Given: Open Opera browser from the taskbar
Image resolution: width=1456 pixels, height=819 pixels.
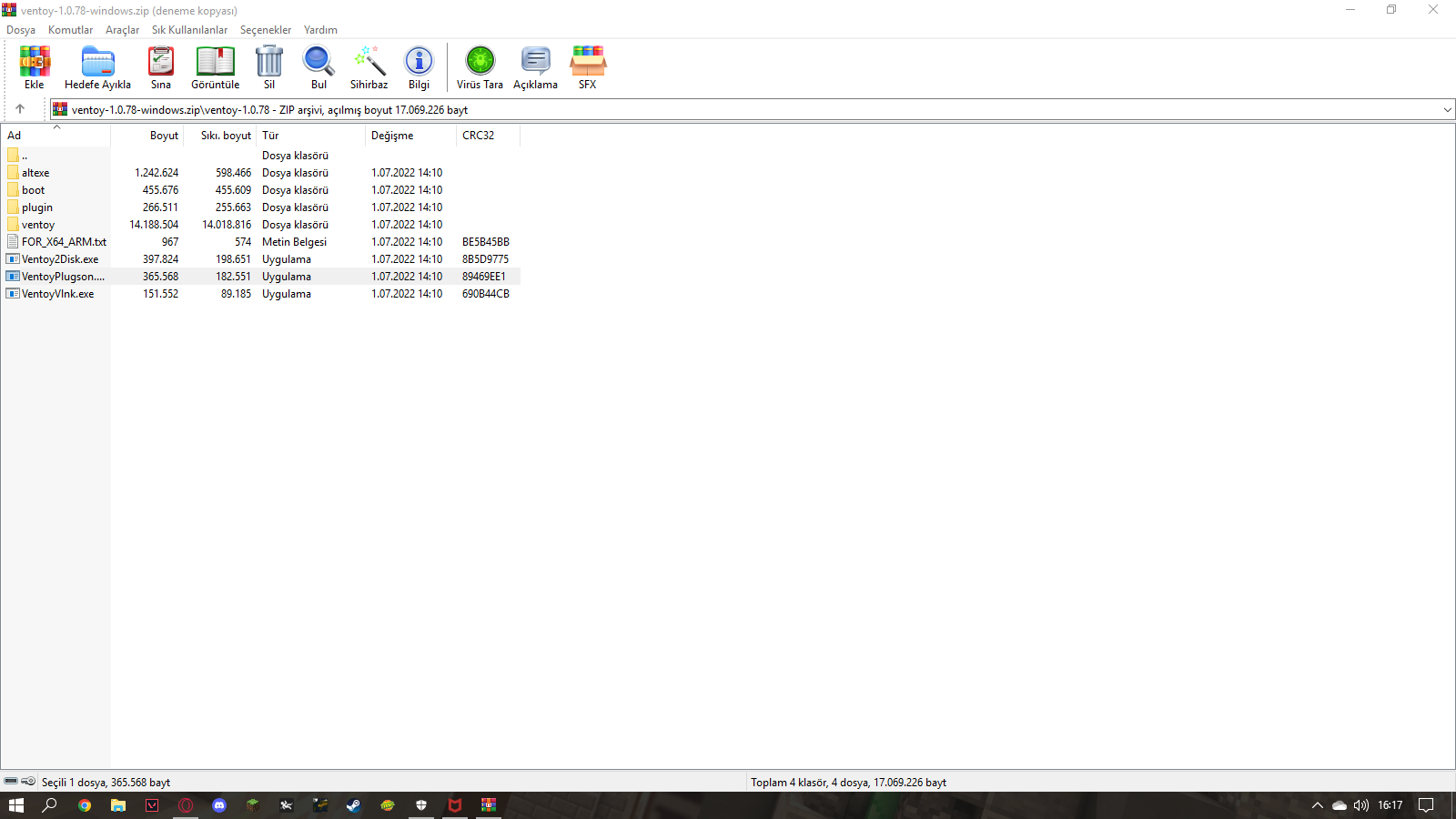Looking at the screenshot, I should tap(186, 805).
